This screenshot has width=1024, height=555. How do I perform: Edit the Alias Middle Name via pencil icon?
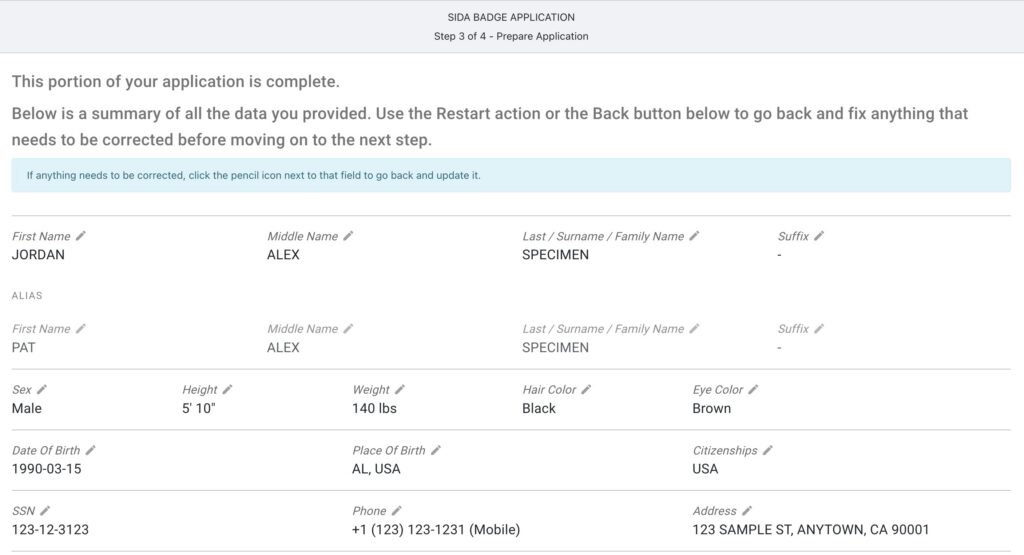pyautogui.click(x=348, y=328)
